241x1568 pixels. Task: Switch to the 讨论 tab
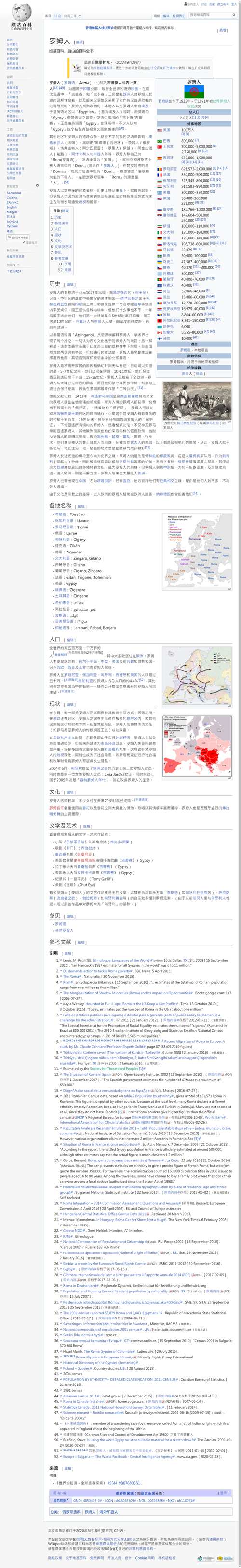tap(57, 16)
